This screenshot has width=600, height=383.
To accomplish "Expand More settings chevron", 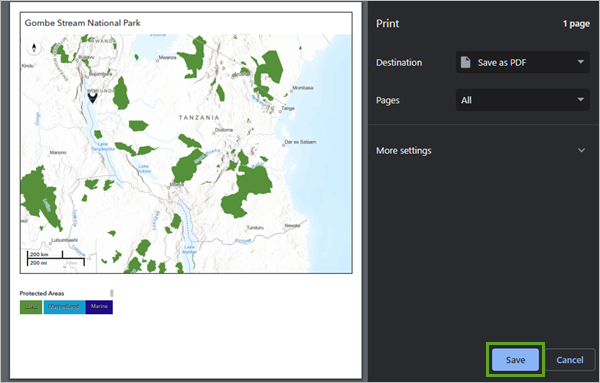I will [x=581, y=150].
